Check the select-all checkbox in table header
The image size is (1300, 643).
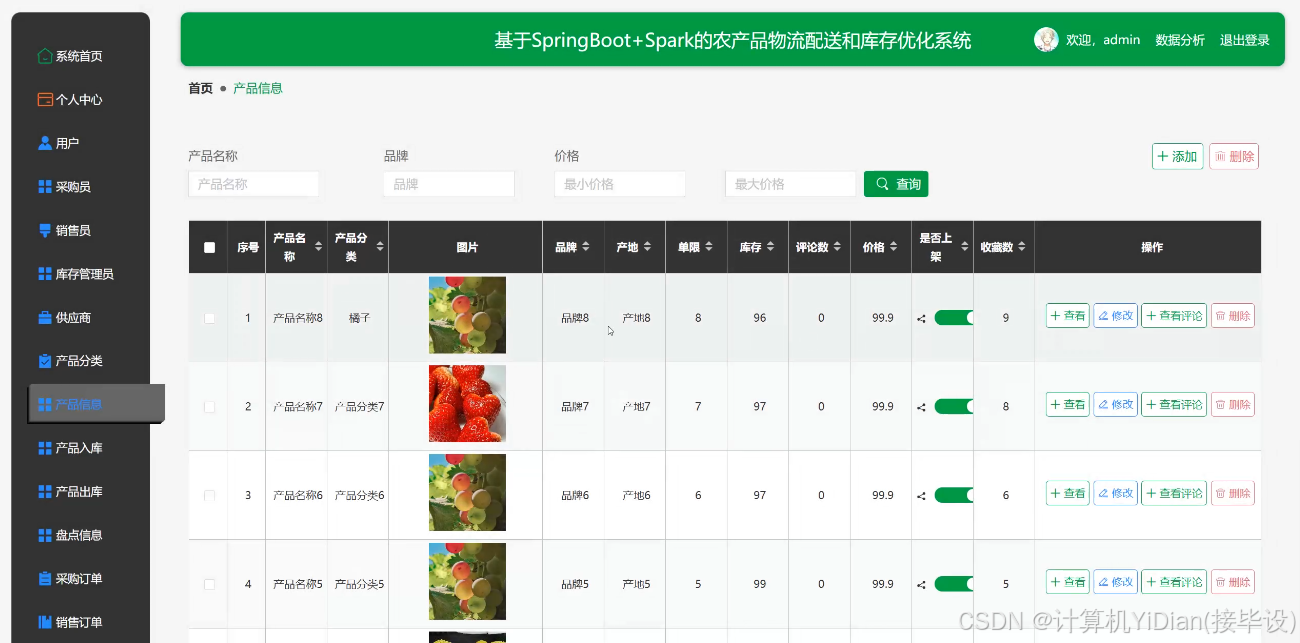tap(208, 246)
